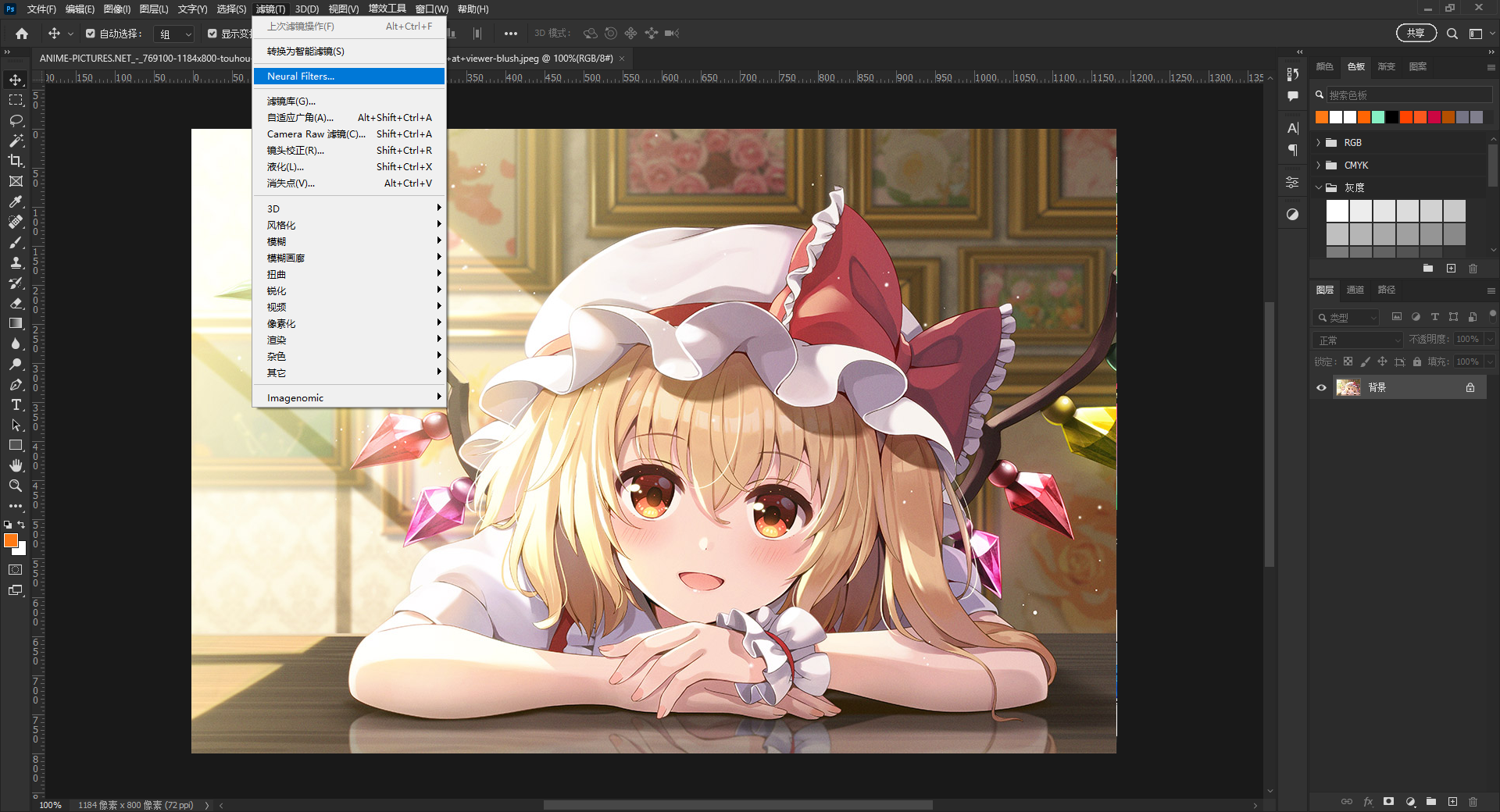Pick the black recent swatch
This screenshot has width=1500, height=812.
click(1392, 117)
